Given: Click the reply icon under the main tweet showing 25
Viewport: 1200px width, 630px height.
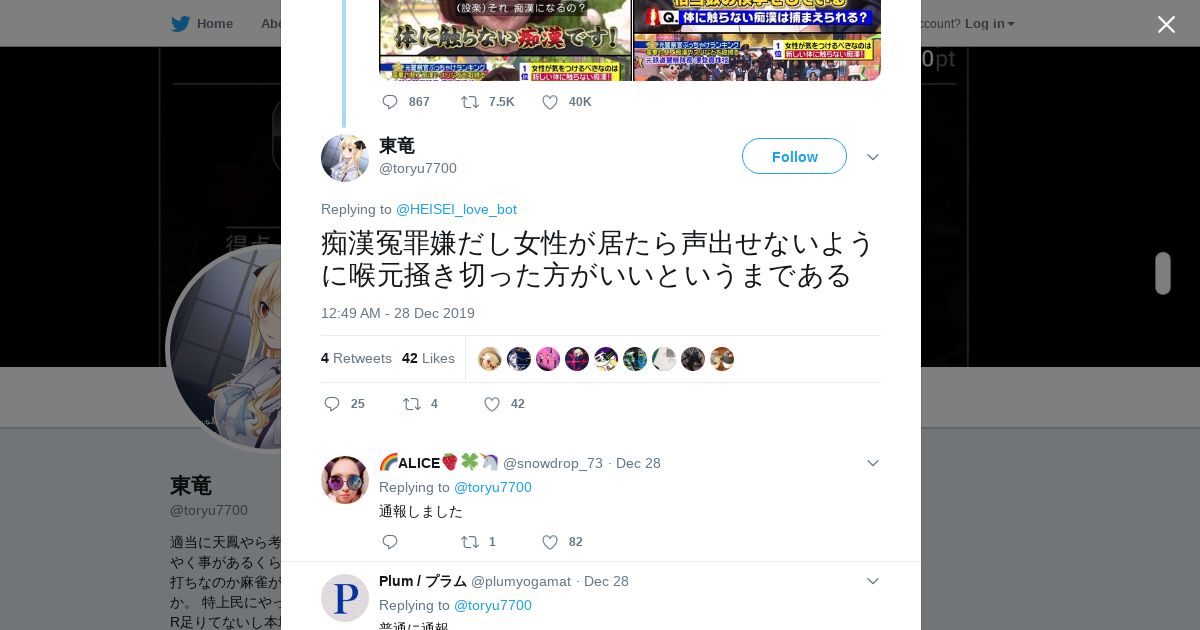Looking at the screenshot, I should pos(332,404).
